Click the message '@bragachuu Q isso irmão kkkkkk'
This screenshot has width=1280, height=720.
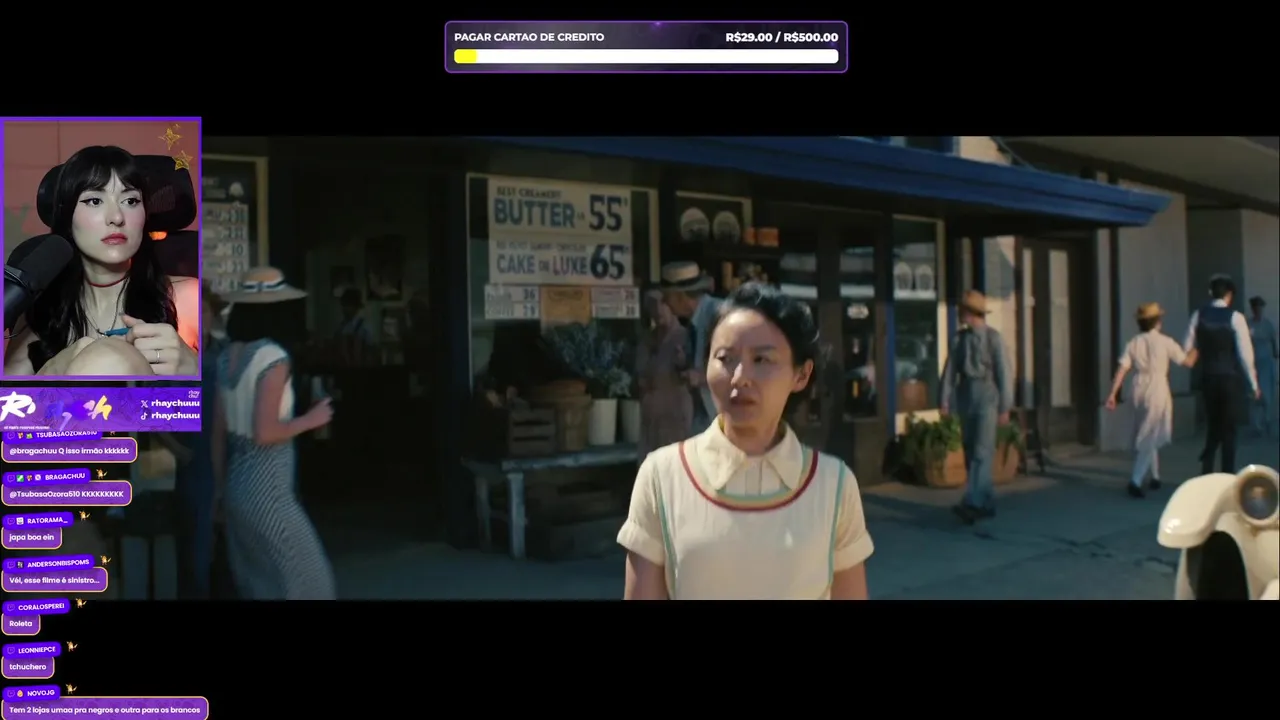click(x=69, y=451)
